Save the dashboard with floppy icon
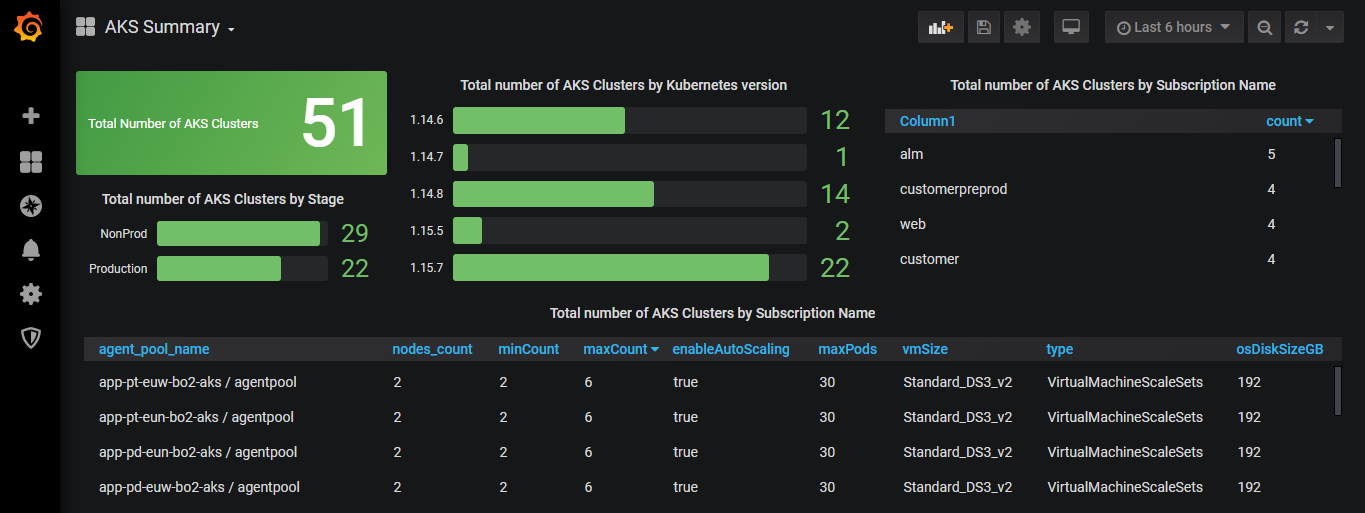The width and height of the screenshot is (1365, 513). point(984,27)
